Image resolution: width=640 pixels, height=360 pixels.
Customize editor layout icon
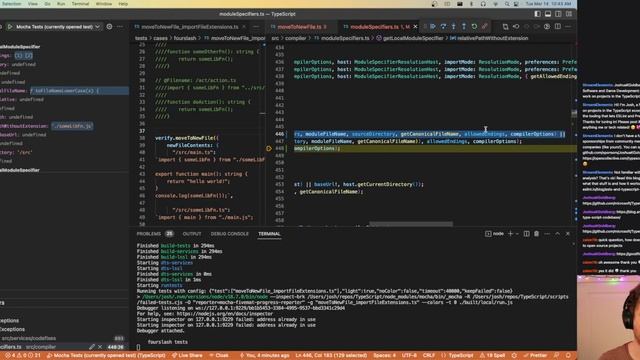click(569, 14)
